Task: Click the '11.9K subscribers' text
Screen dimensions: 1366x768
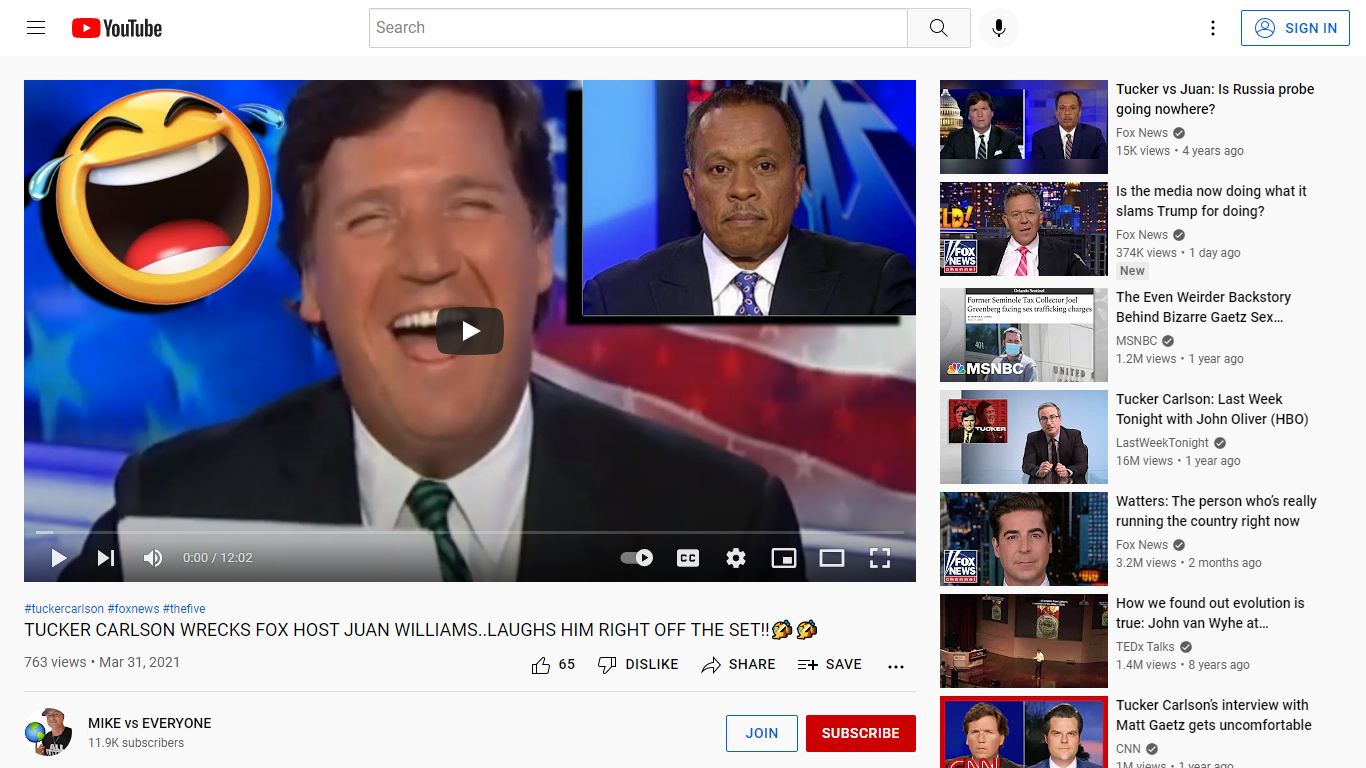Action: pos(136,743)
